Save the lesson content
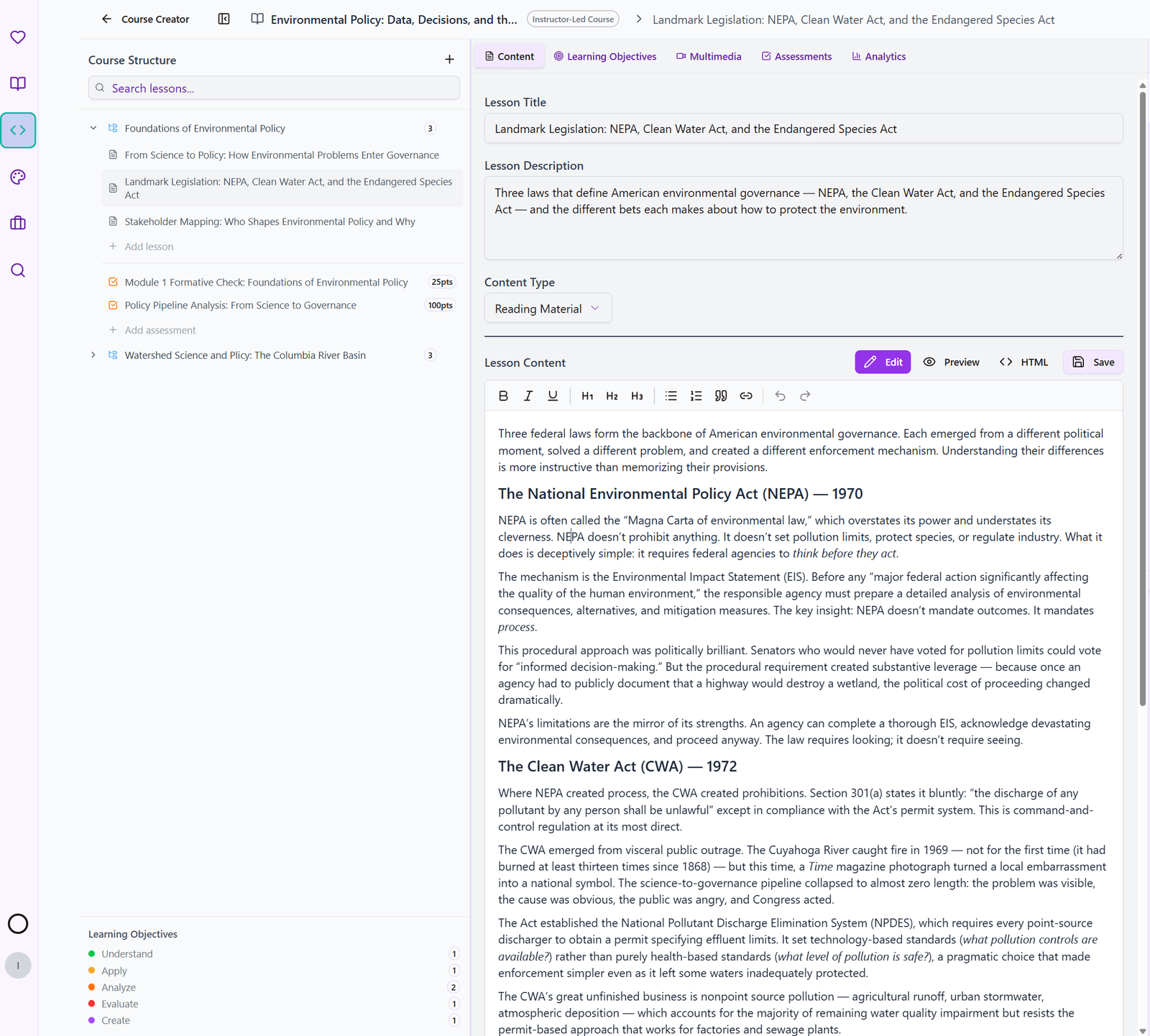Image resolution: width=1150 pixels, height=1036 pixels. click(1093, 362)
